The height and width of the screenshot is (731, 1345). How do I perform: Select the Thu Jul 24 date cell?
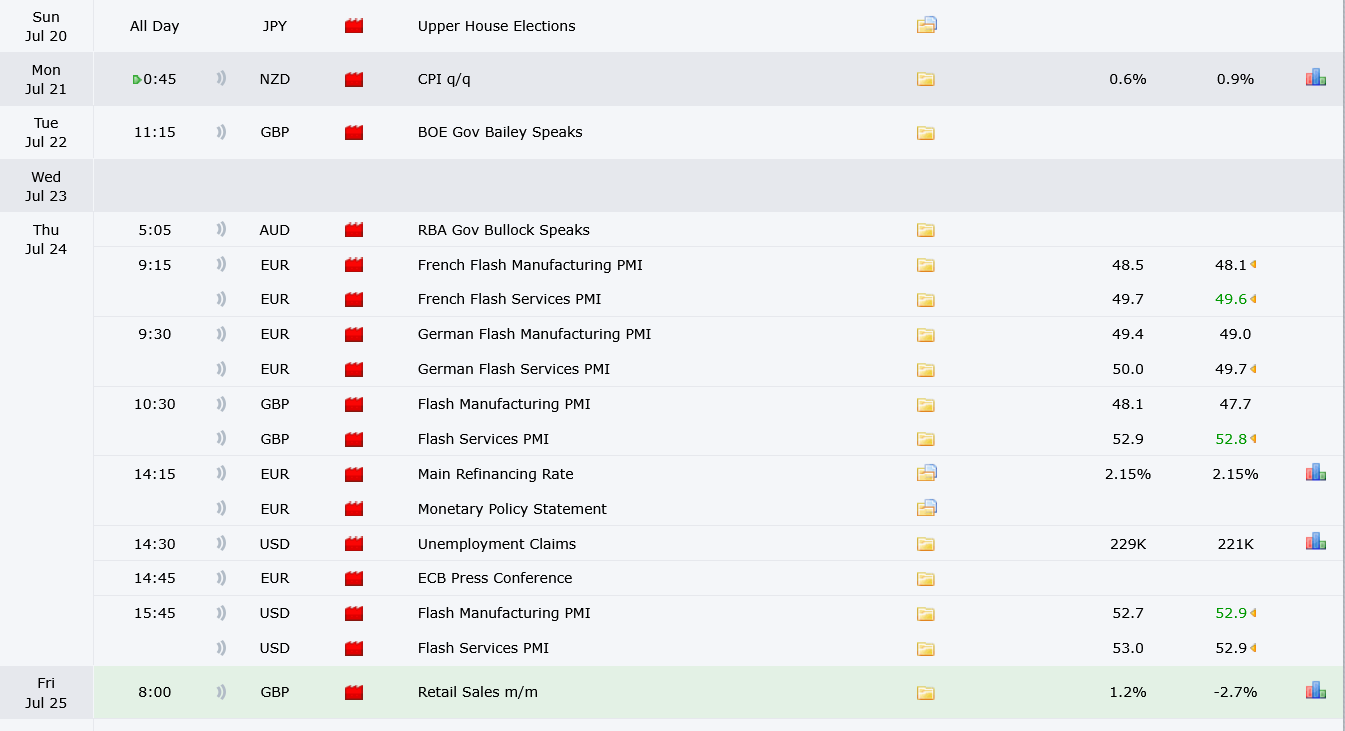(46, 239)
